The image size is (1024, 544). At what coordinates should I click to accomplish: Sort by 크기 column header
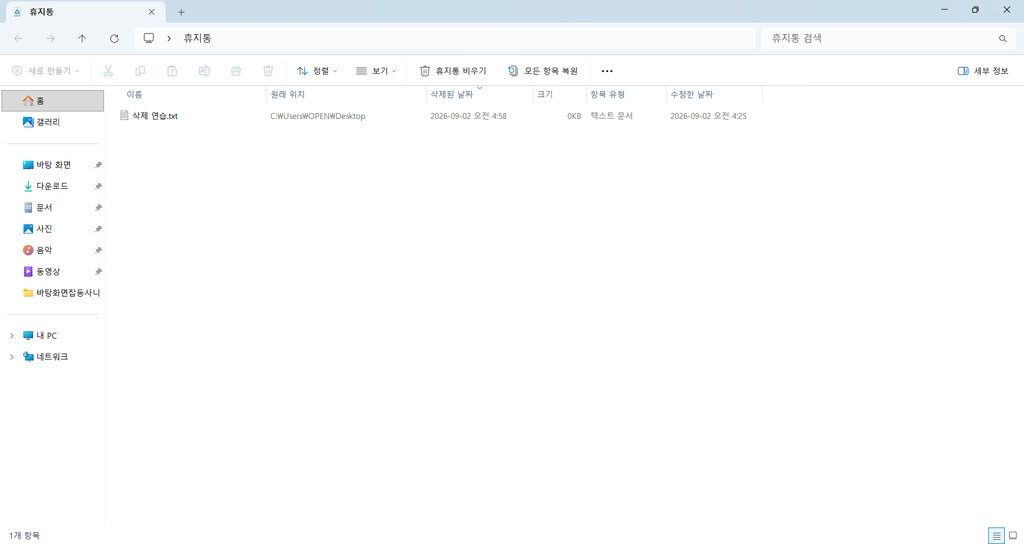(560, 95)
